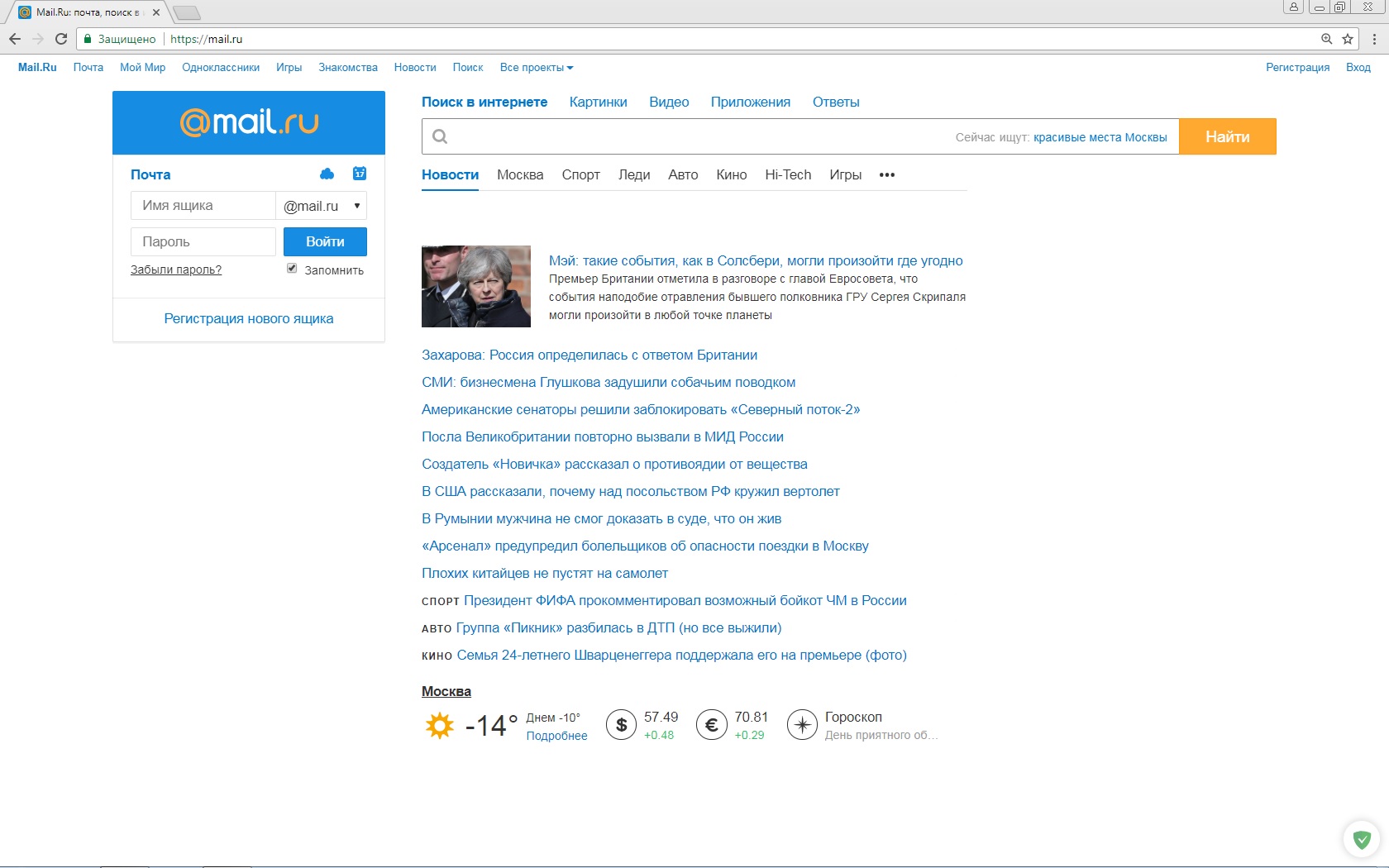Image resolution: width=1389 pixels, height=868 pixels.
Task: Open the Theresa May news thumbnail
Action: 476,286
